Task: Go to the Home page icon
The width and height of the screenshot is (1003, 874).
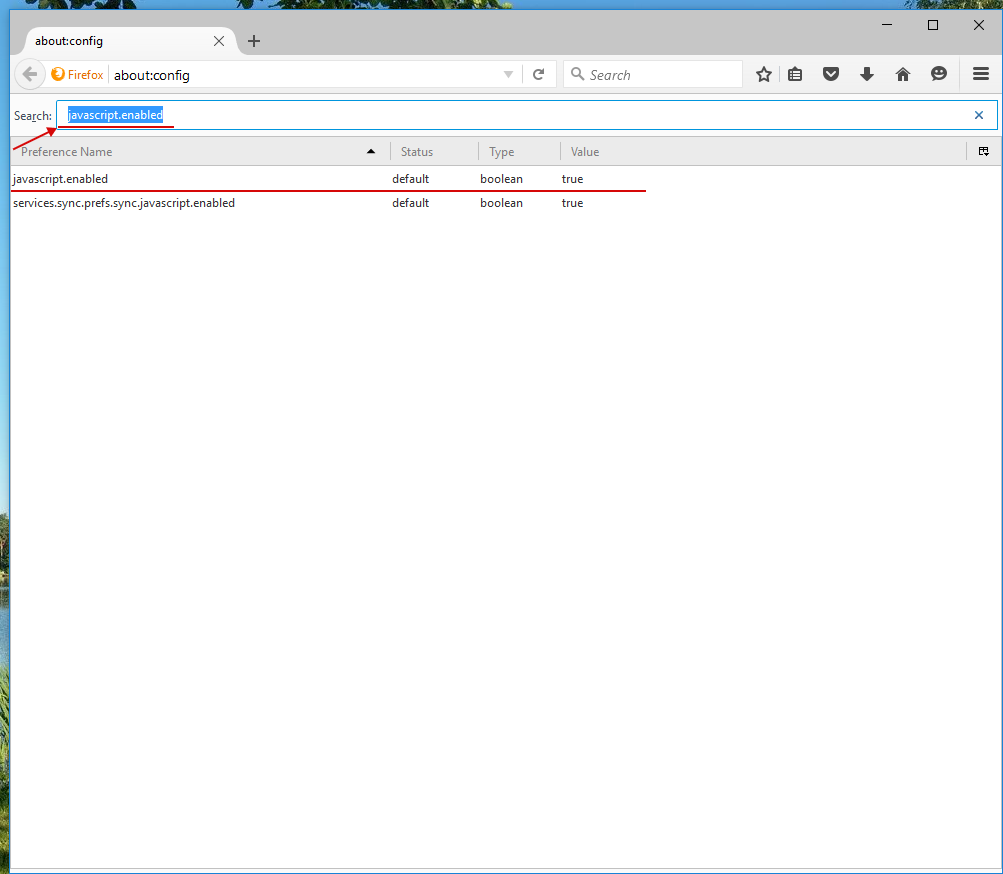Action: 903,74
